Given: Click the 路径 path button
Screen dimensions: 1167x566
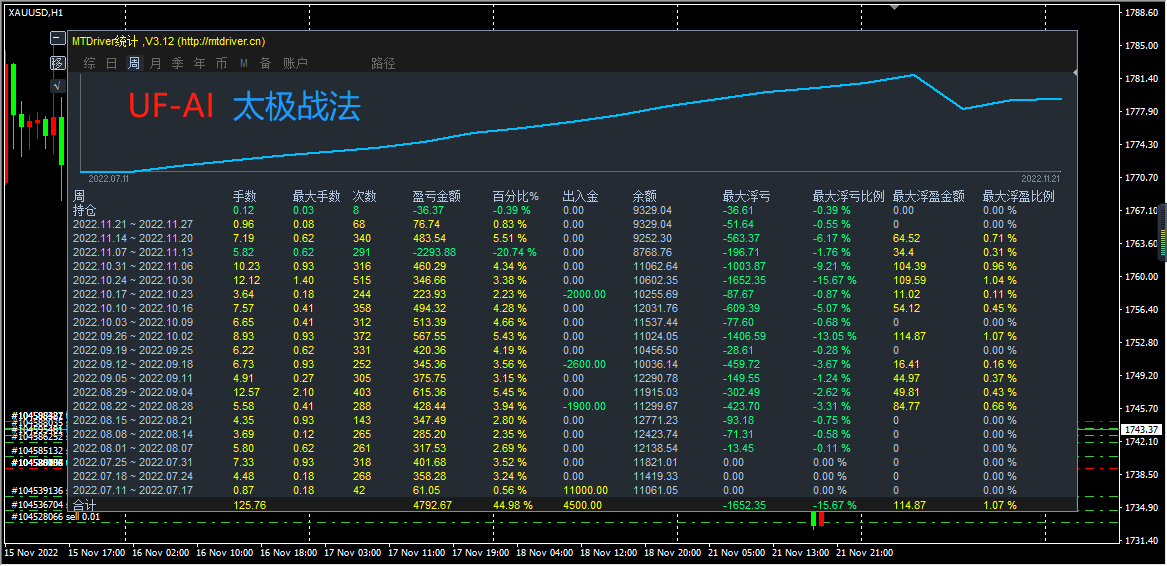Looking at the screenshot, I should (383, 63).
